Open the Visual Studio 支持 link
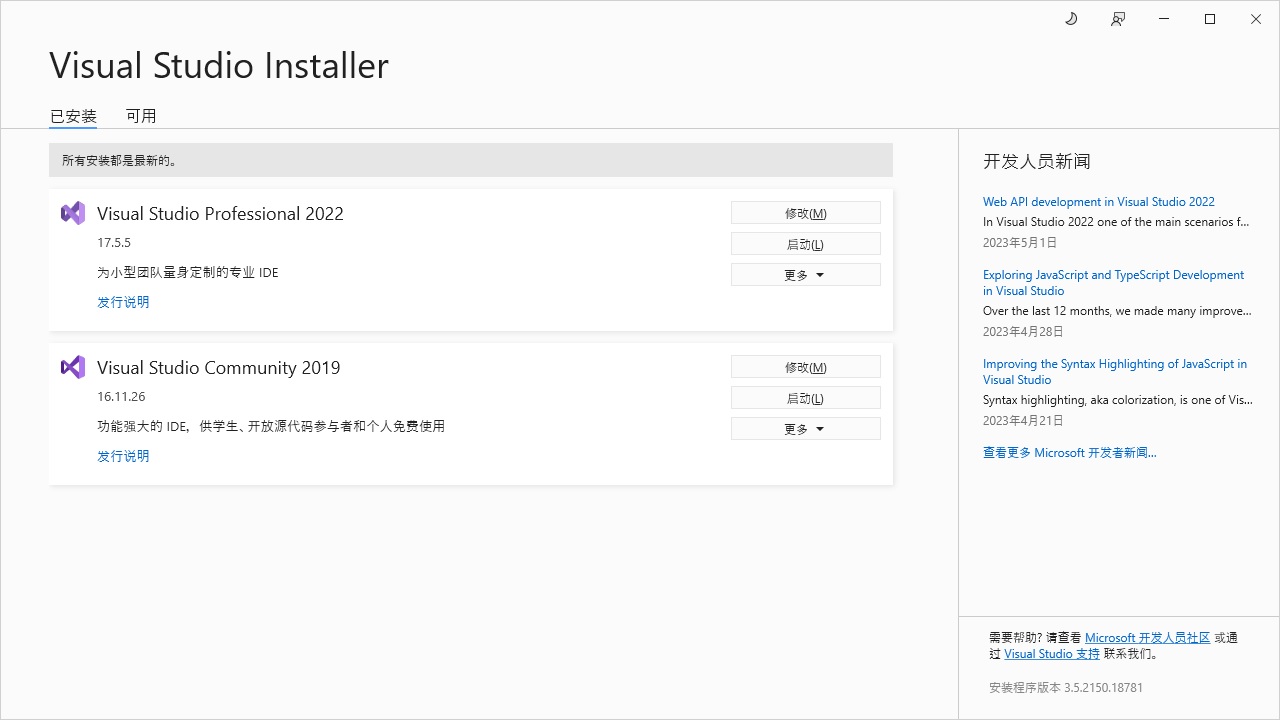Screen dimensions: 1280x720 [x=1051, y=654]
